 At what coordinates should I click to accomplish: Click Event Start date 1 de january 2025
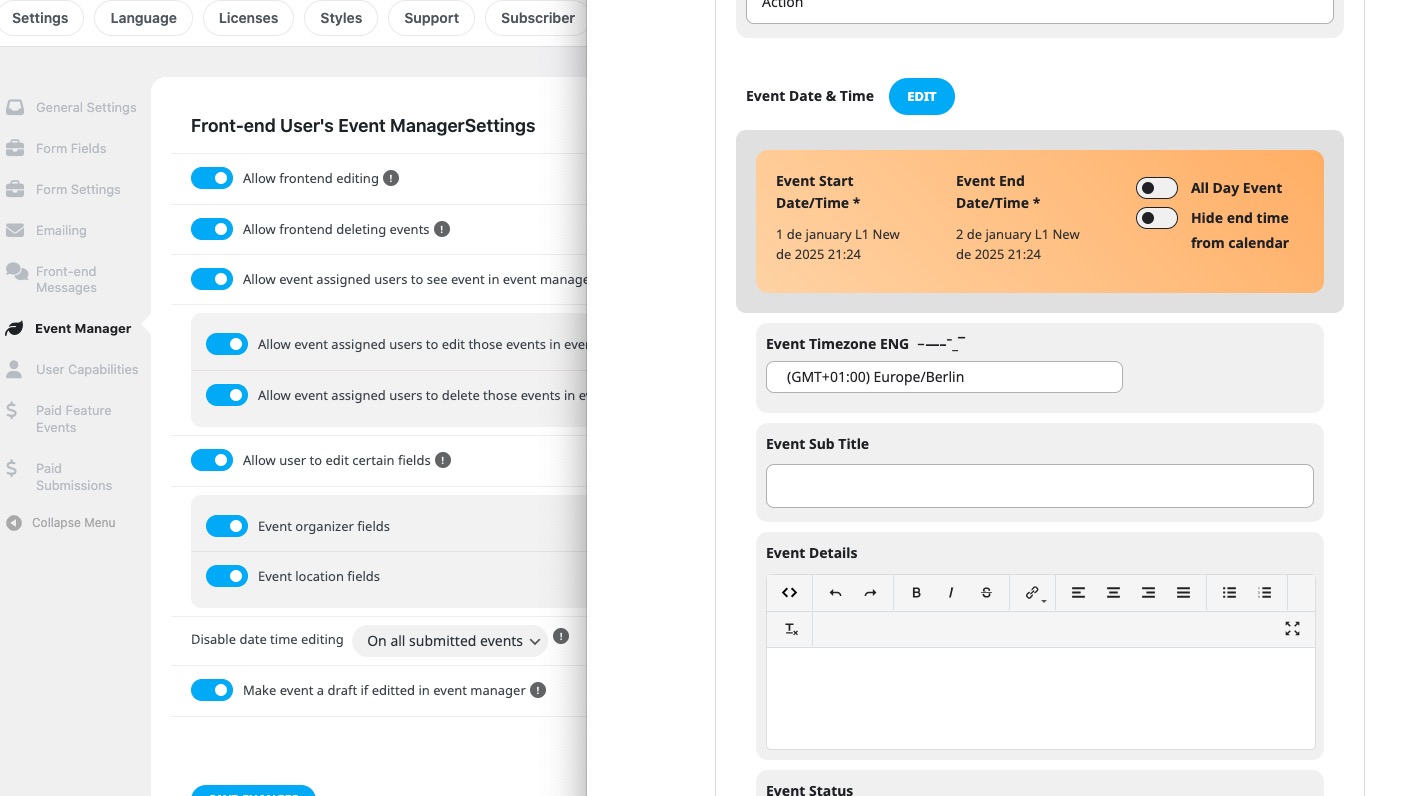point(838,244)
